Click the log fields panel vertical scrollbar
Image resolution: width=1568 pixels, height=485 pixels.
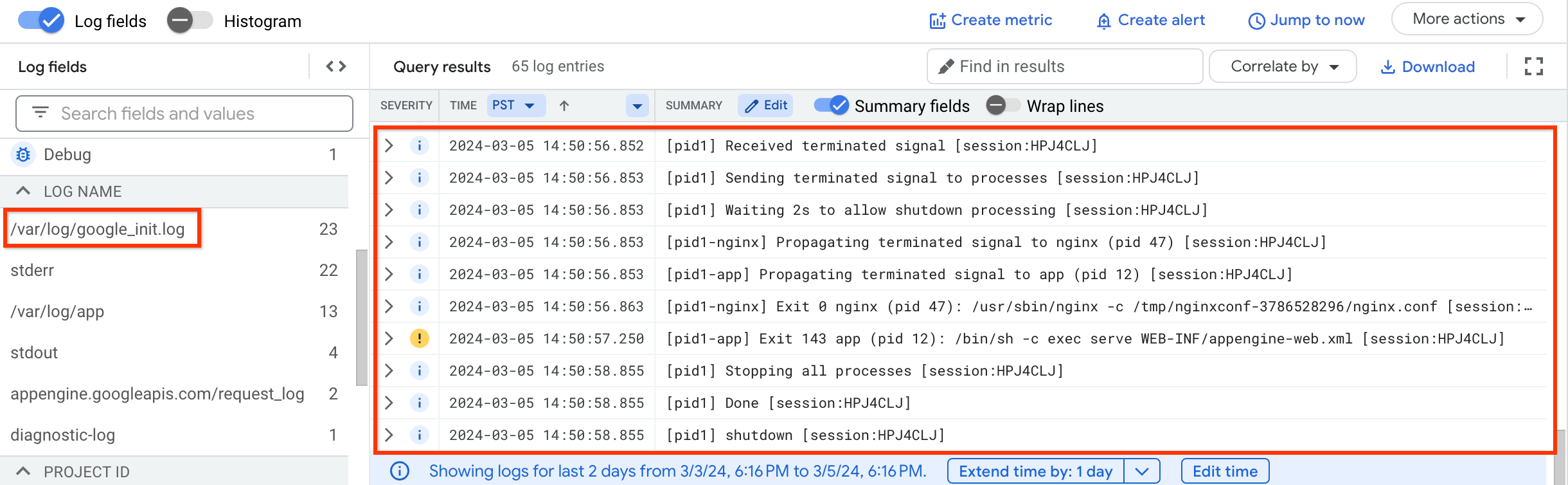point(362,315)
